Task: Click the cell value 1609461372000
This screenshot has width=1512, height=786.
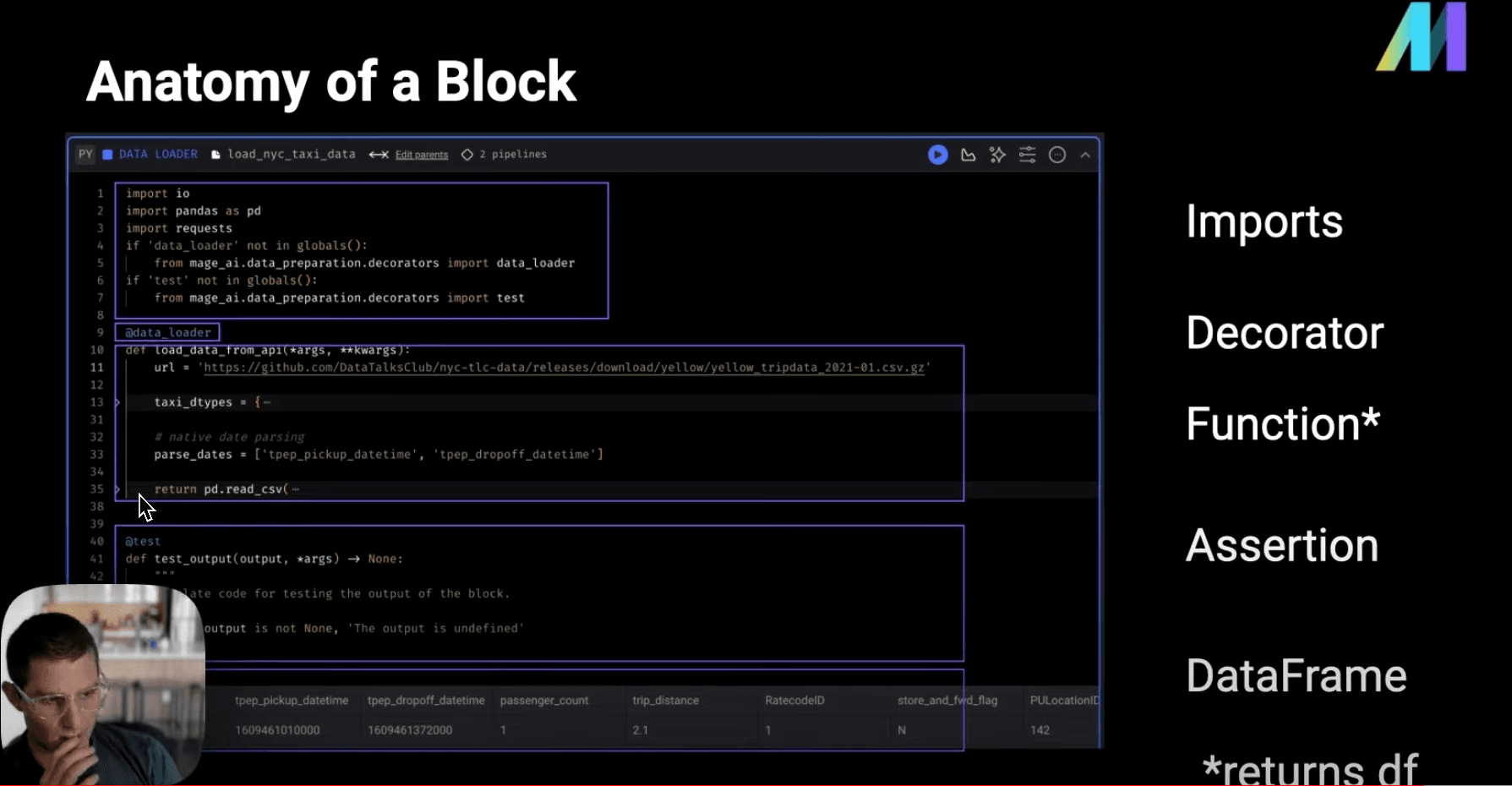Action: tap(410, 730)
